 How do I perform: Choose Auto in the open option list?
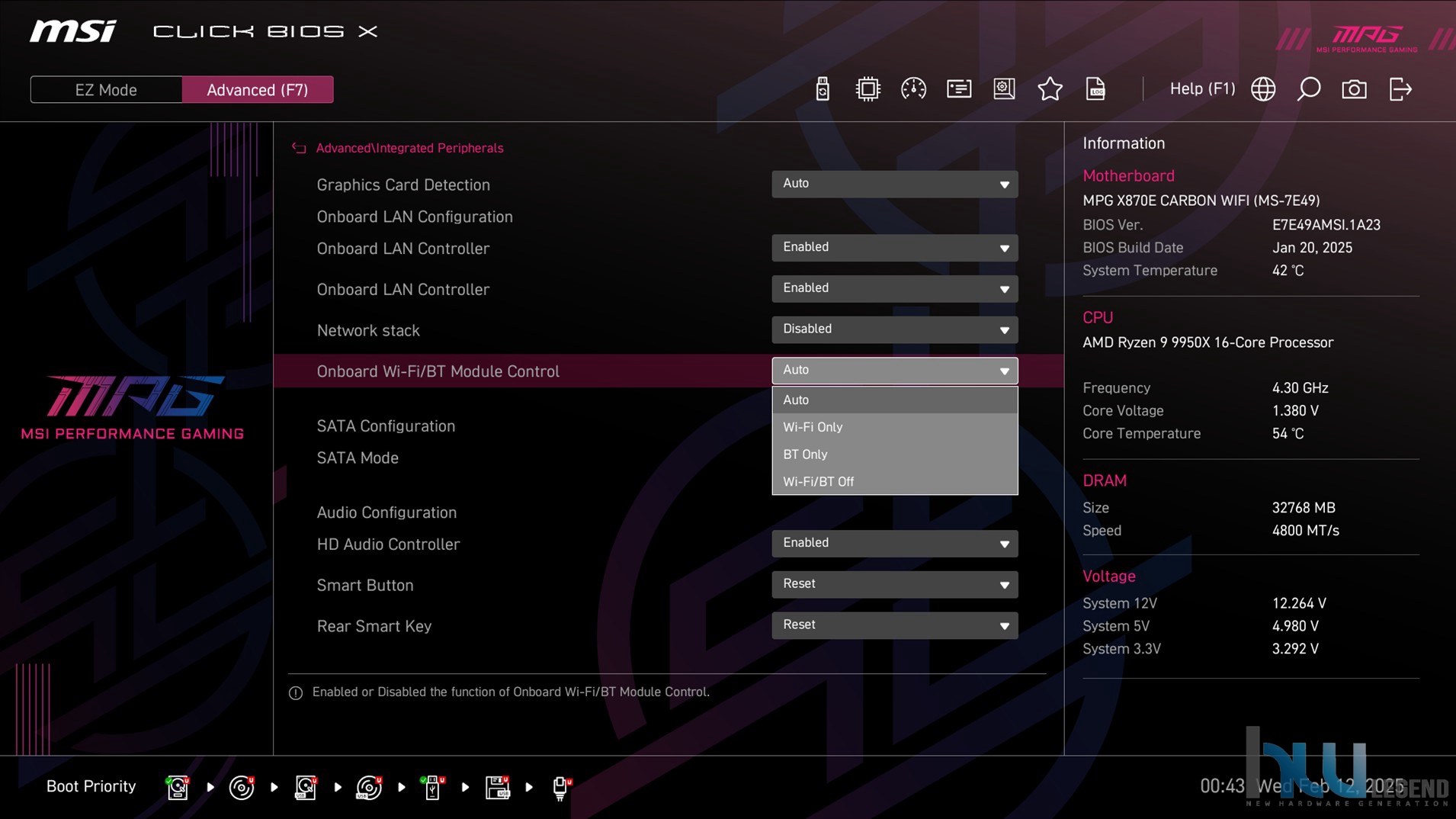(x=894, y=400)
